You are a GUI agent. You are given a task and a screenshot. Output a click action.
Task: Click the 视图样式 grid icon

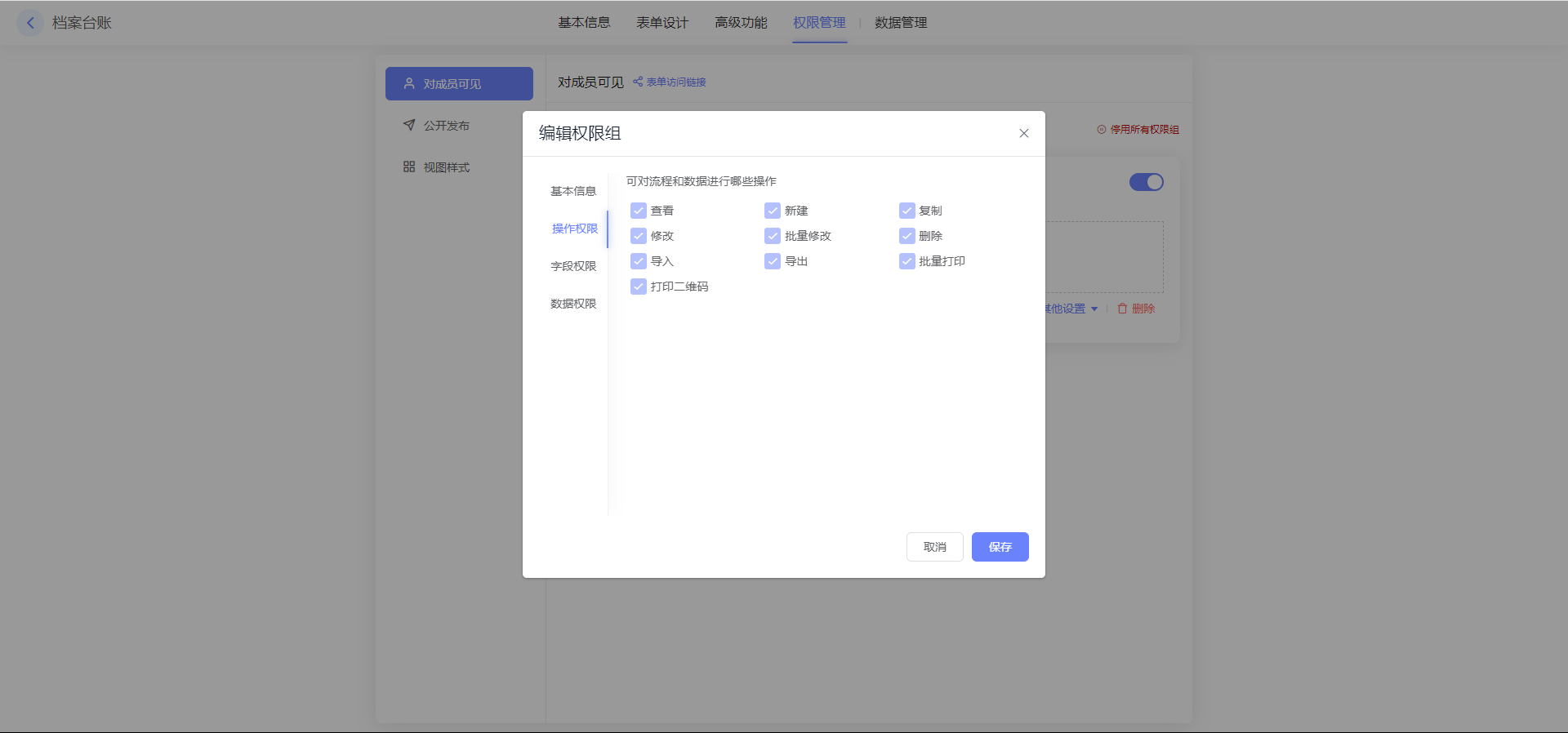pos(409,167)
